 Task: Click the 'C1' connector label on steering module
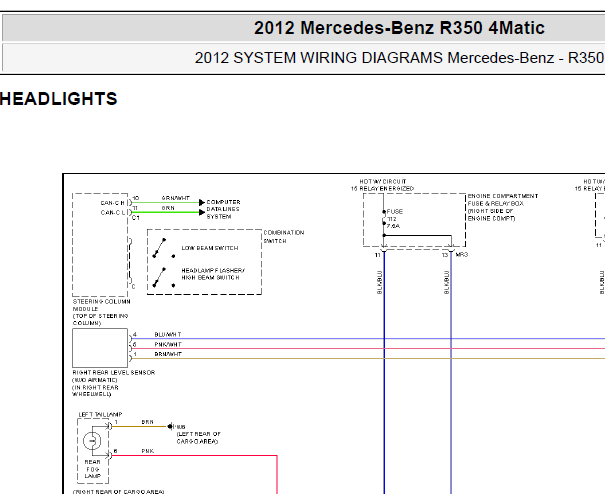(x=136, y=218)
